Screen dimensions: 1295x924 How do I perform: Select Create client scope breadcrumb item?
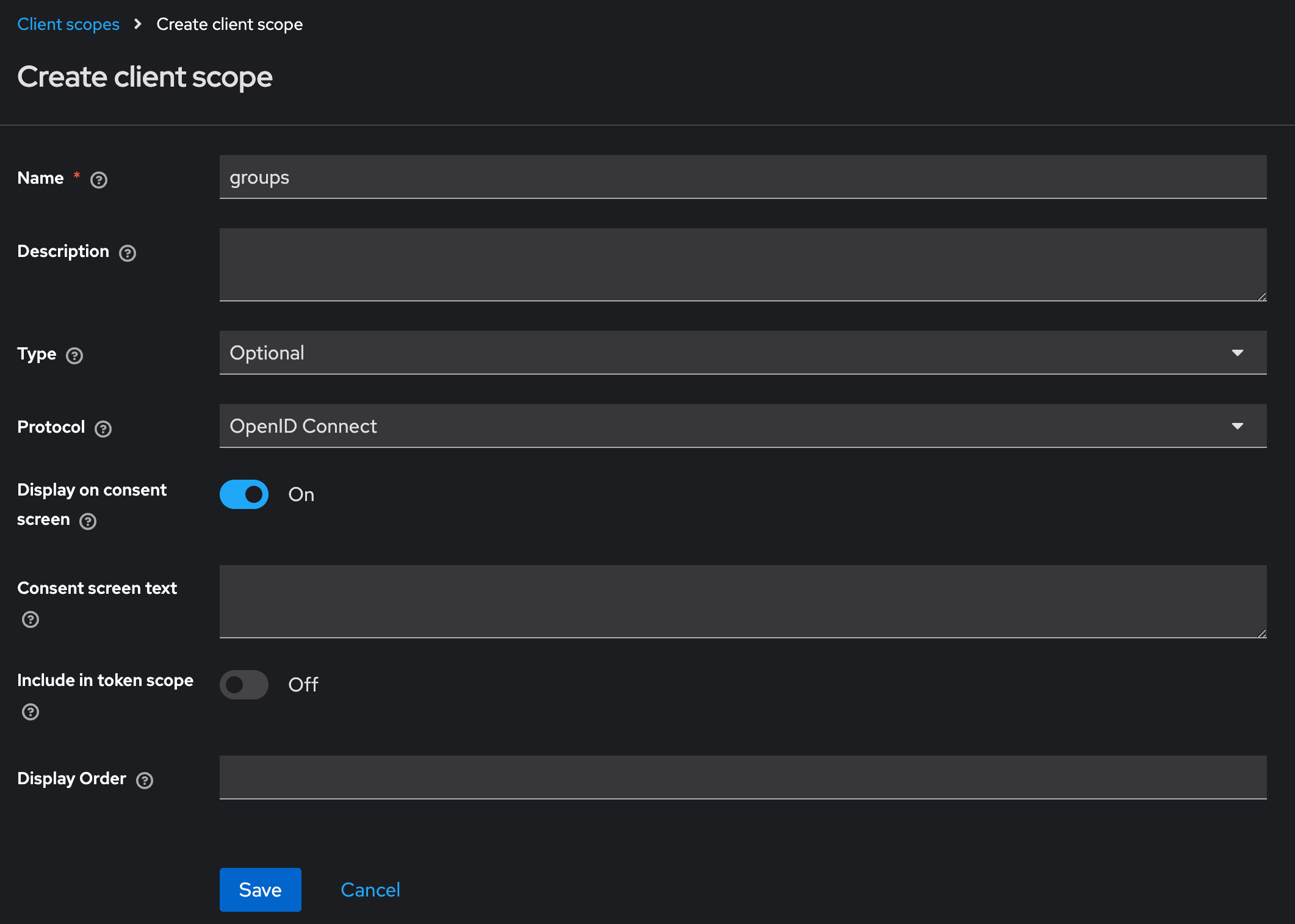coord(229,24)
